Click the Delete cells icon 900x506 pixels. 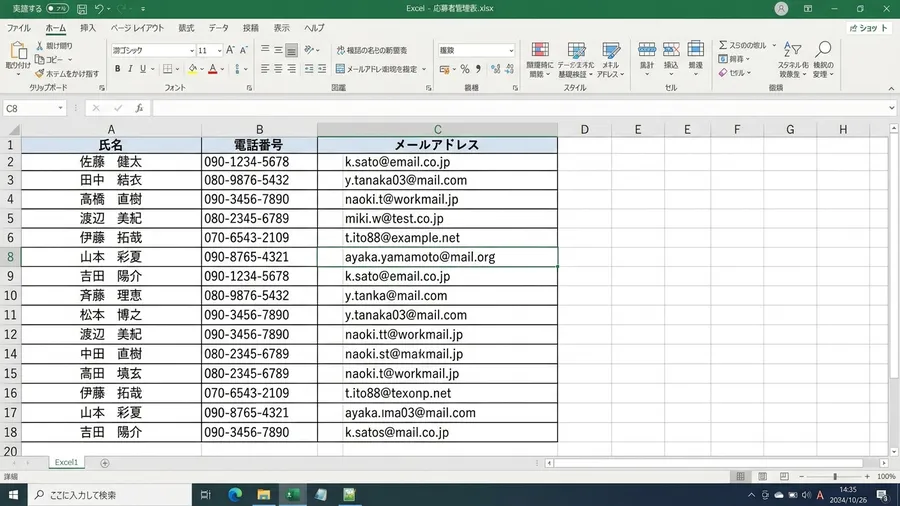pos(671,50)
